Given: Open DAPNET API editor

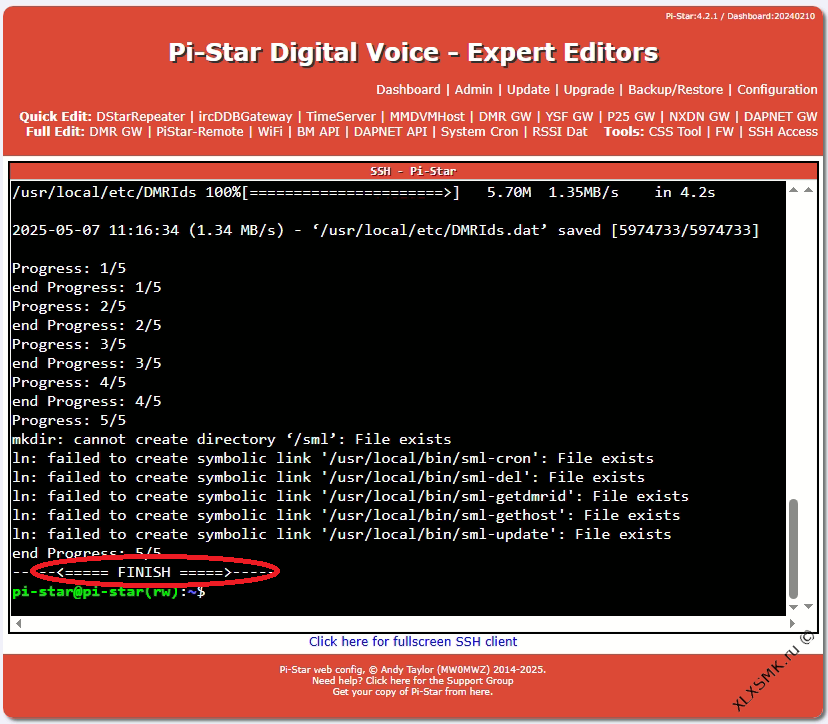Looking at the screenshot, I should (x=390, y=131).
